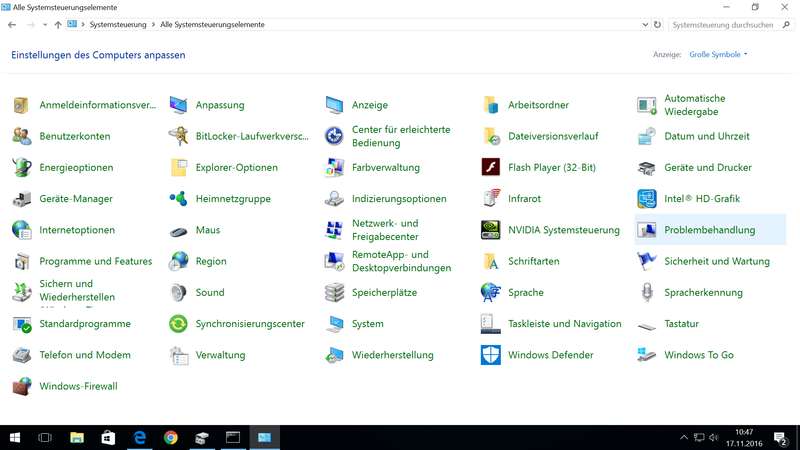Open the Programme und Features link
The width and height of the screenshot is (800, 450).
pos(95,261)
